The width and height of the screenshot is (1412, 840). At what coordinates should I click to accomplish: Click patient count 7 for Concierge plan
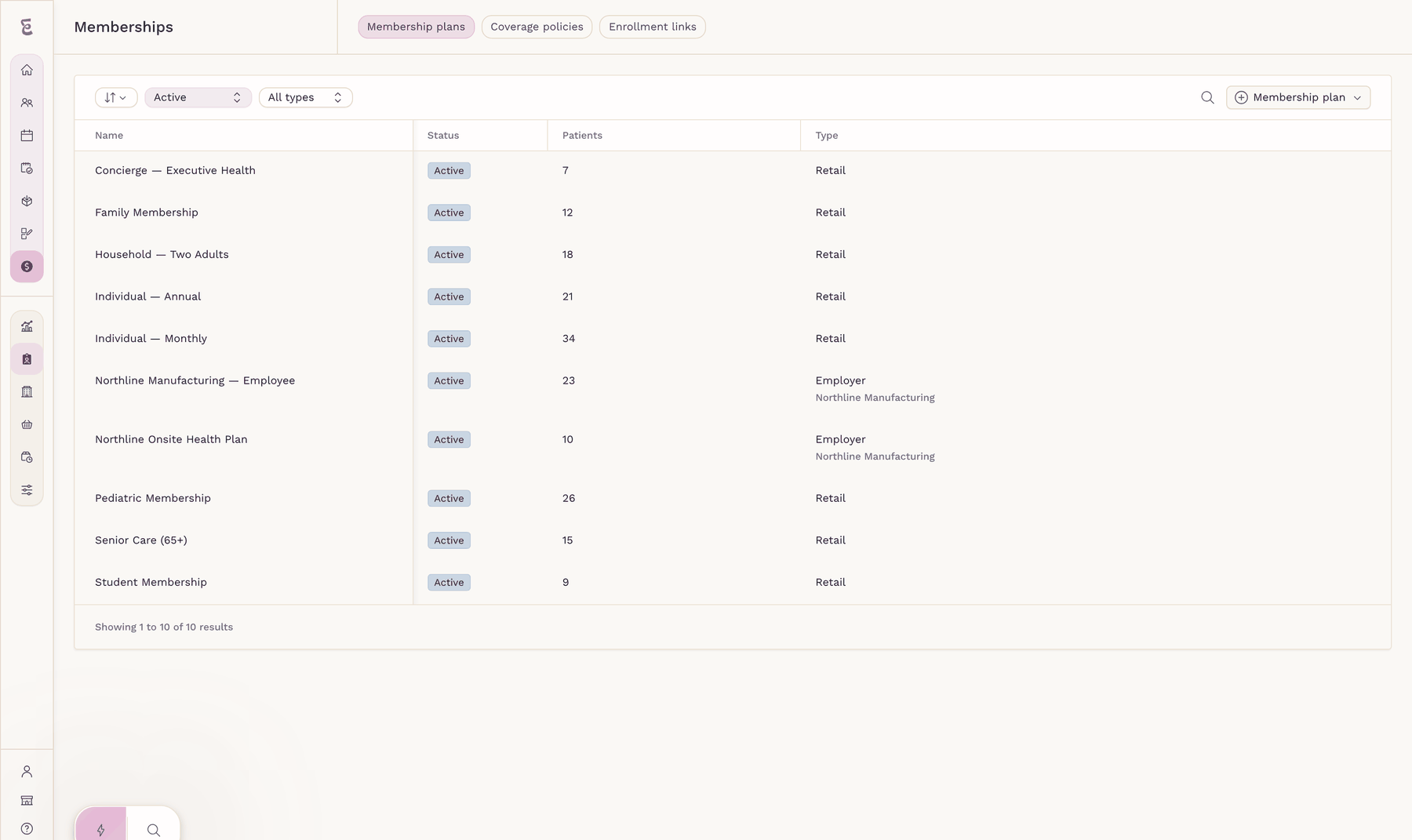pyautogui.click(x=566, y=170)
